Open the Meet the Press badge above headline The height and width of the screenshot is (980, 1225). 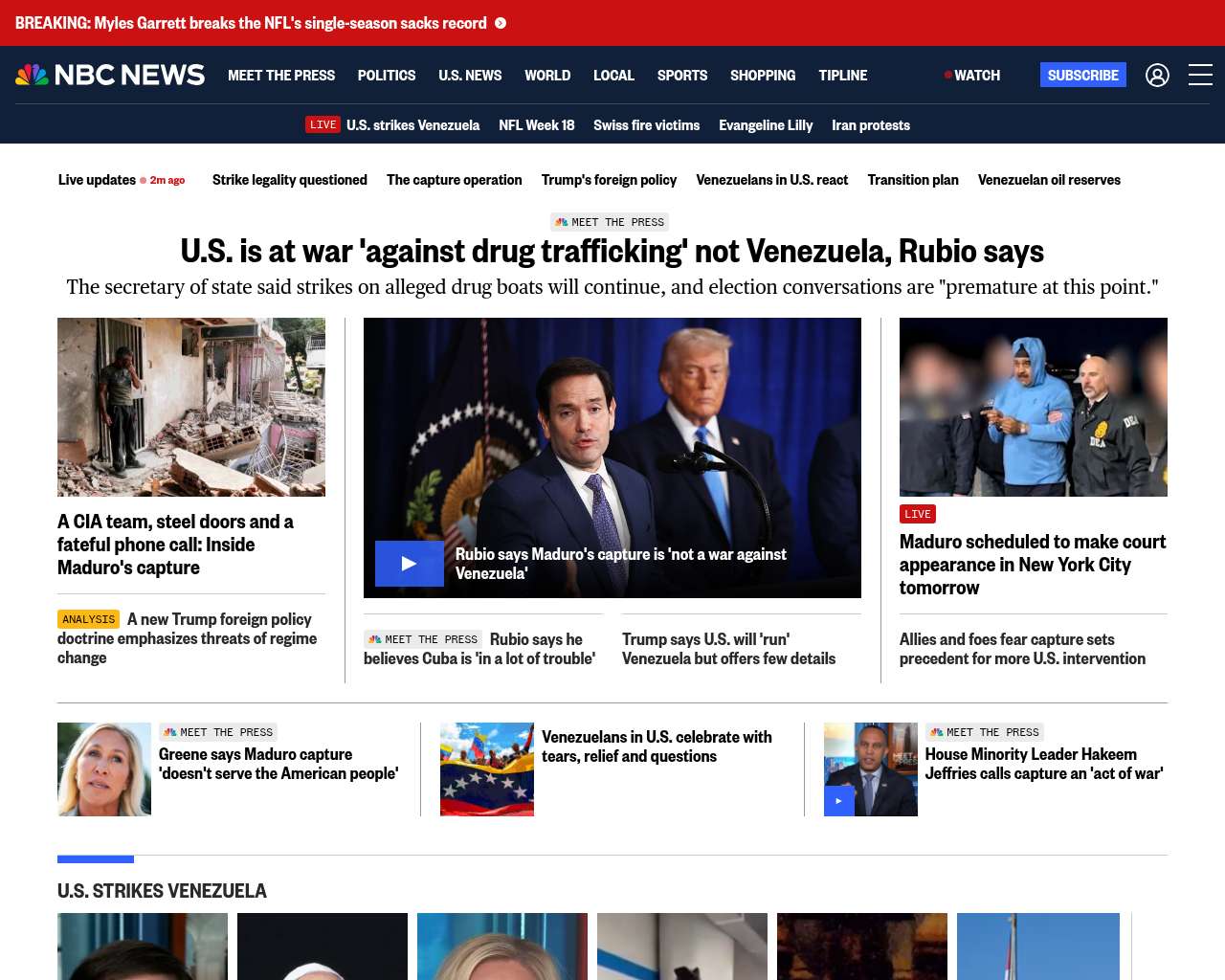tap(610, 222)
